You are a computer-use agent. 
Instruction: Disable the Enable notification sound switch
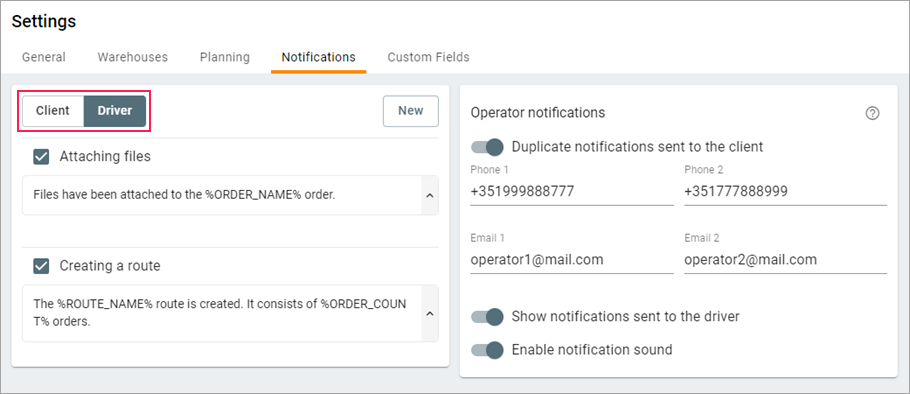[487, 350]
